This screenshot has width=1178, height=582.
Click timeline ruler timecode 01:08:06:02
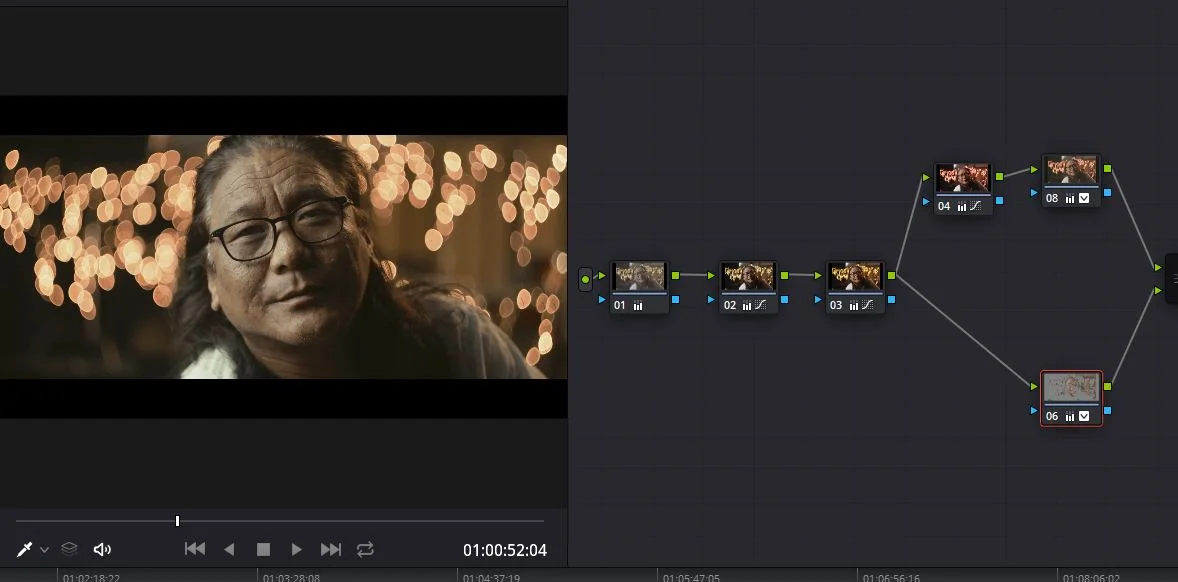[1091, 578]
